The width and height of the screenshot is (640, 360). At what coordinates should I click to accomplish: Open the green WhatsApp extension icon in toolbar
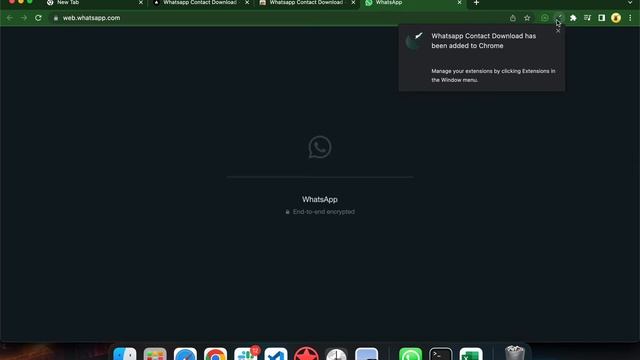pyautogui.click(x=545, y=18)
